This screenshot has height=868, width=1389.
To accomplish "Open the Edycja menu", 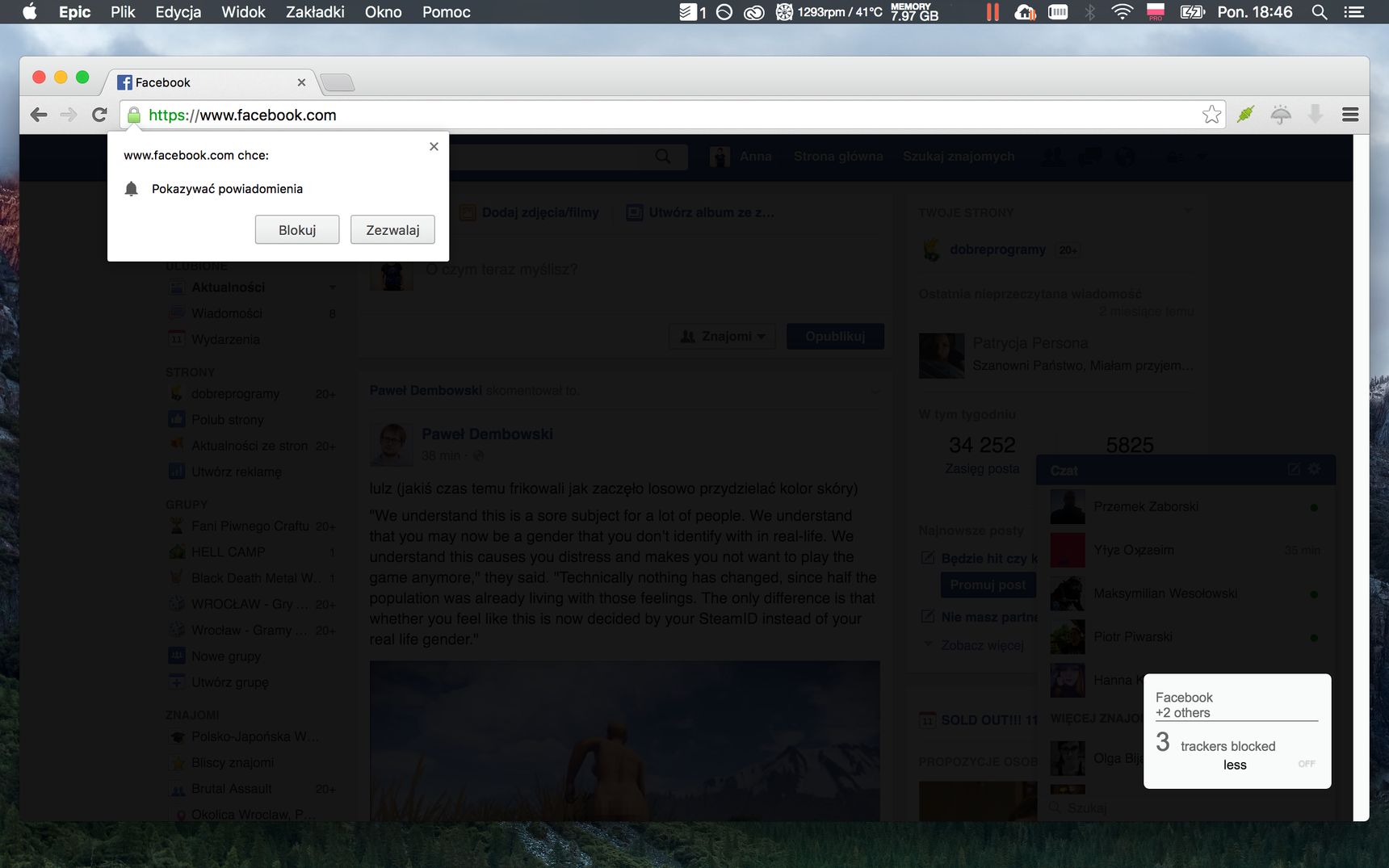I will tap(178, 11).
